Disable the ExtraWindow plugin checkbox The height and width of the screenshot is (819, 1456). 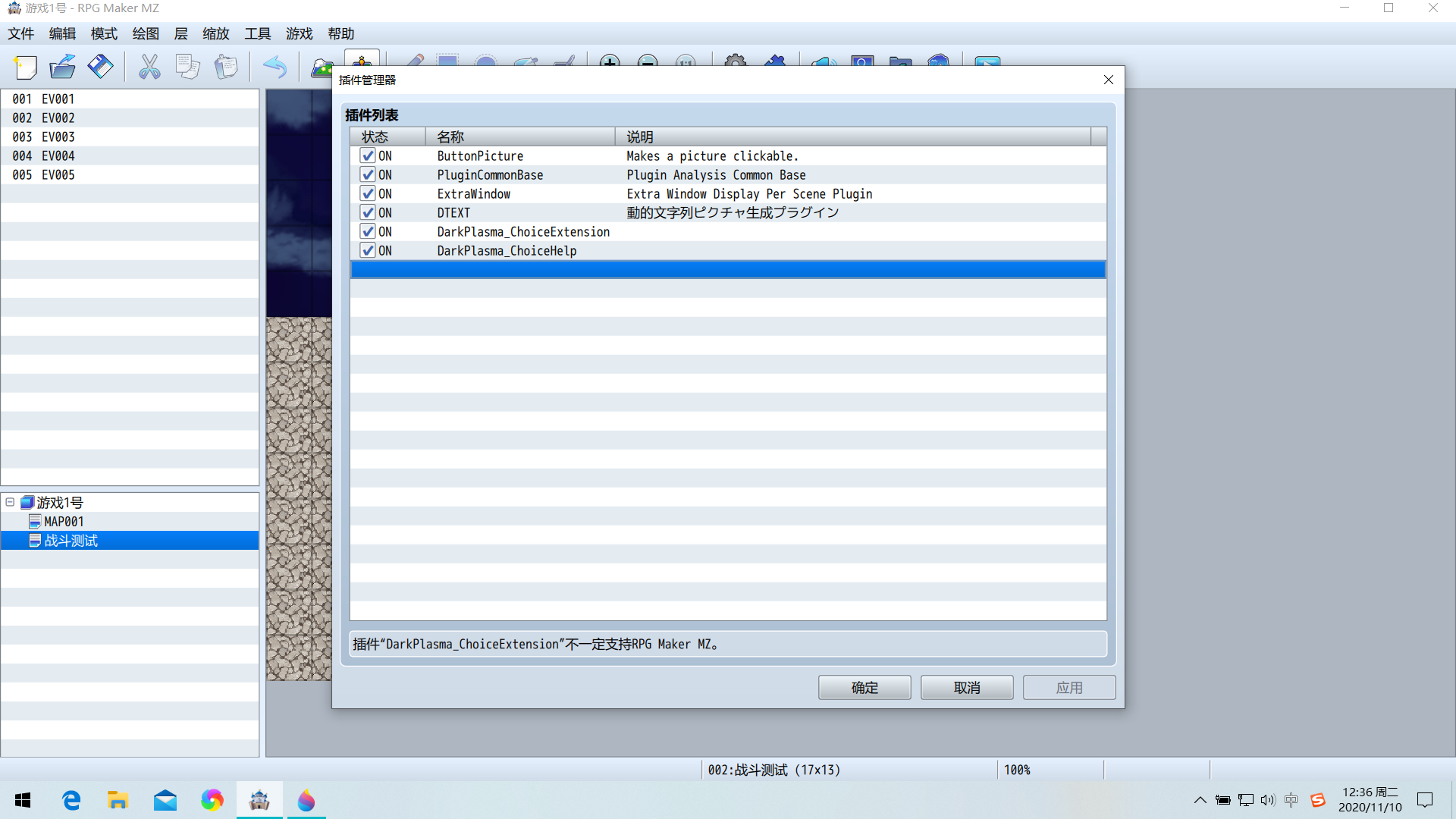tap(368, 193)
